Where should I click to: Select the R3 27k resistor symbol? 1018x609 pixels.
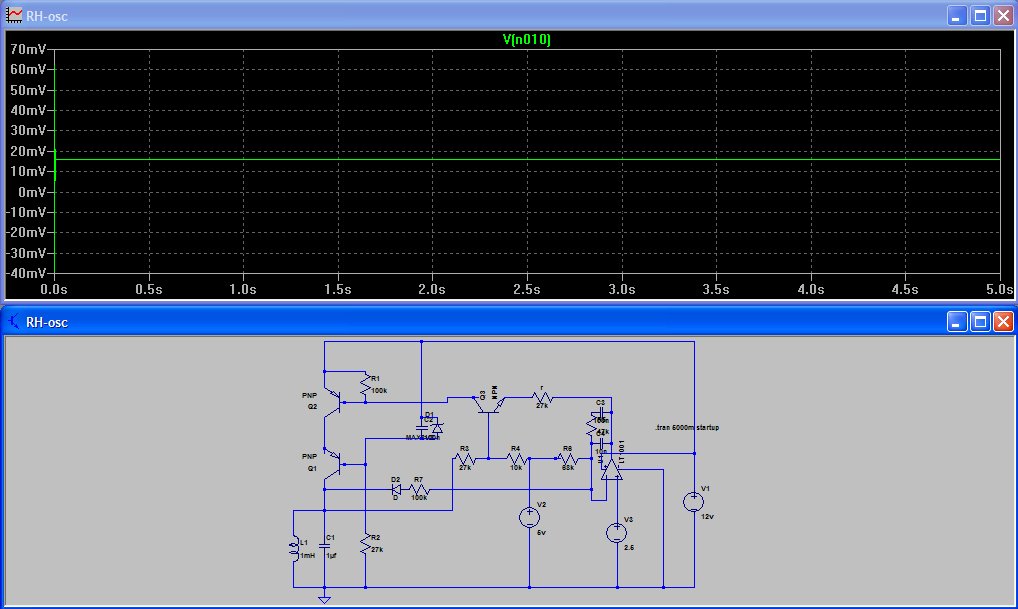click(465, 459)
